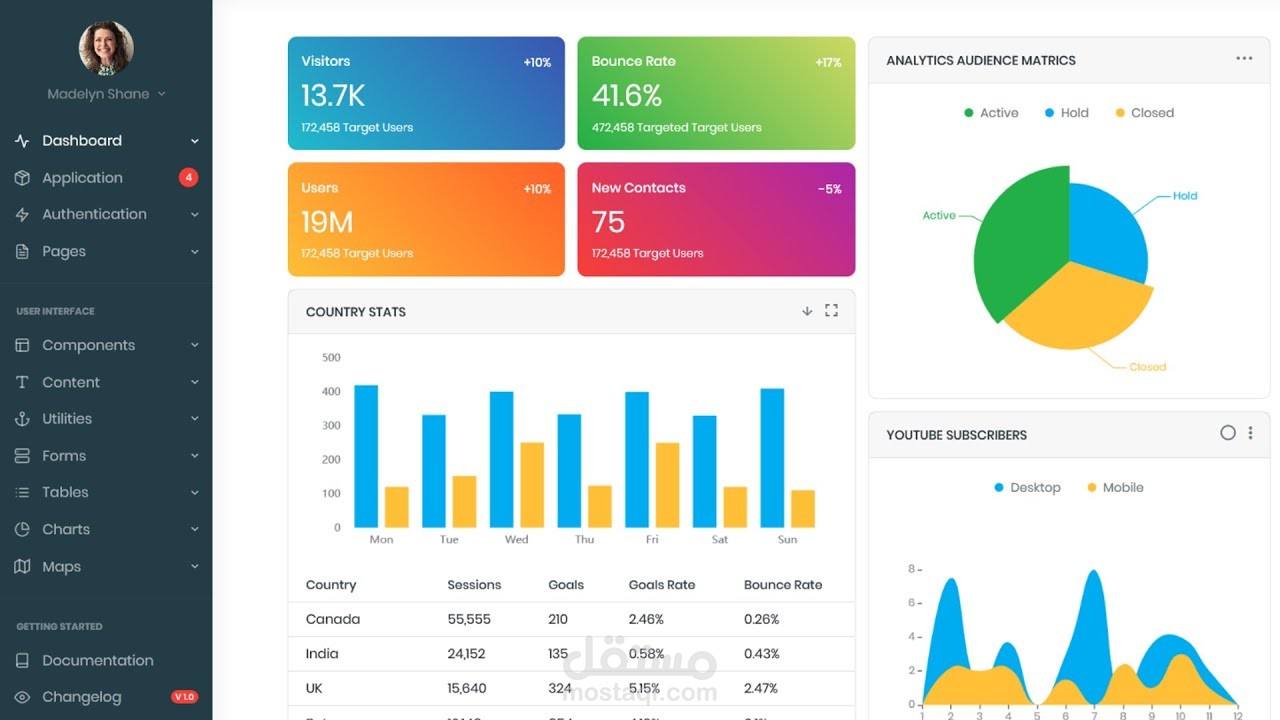The height and width of the screenshot is (720, 1280).
Task: Click the New Contacts 75 card
Action: pyautogui.click(x=716, y=219)
